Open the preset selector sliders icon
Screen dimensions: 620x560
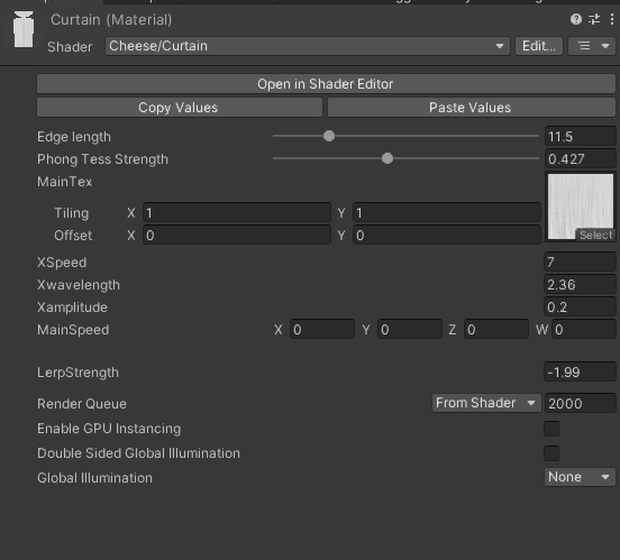click(594, 19)
